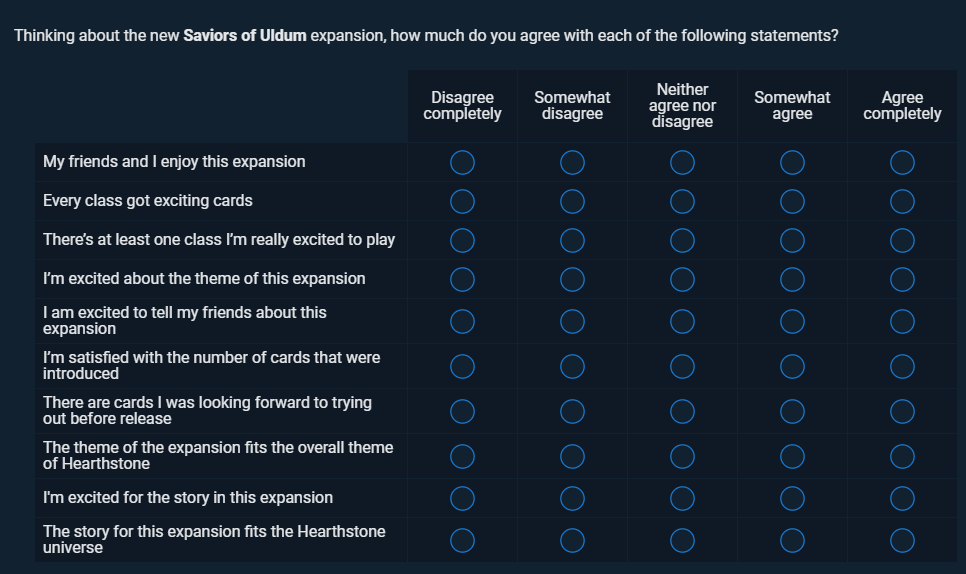Viewport: 966px width, 574px height.
Task: Click the 'Agree completely' column header
Action: click(x=902, y=105)
